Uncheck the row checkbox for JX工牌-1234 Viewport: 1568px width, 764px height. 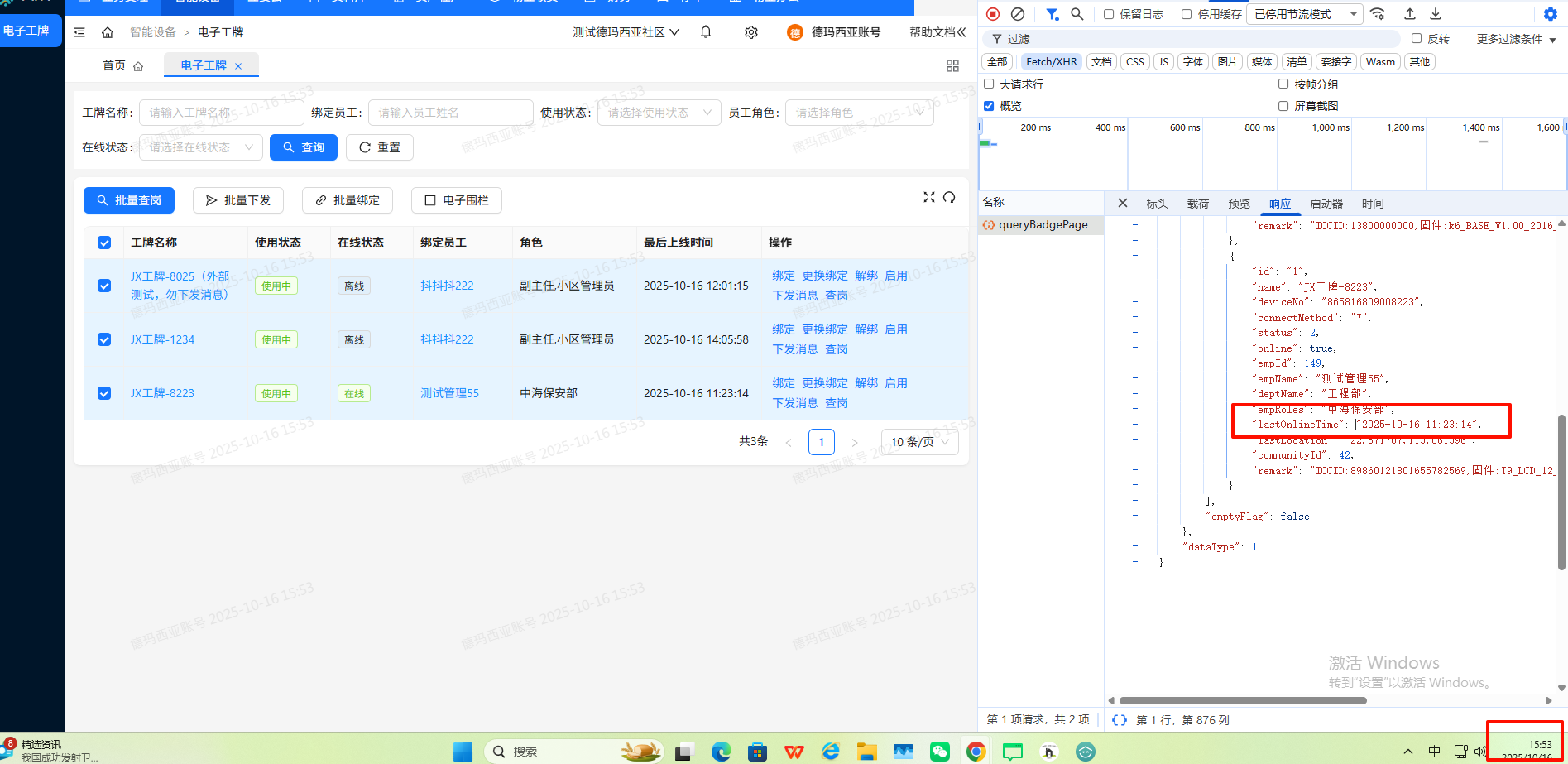(x=103, y=339)
